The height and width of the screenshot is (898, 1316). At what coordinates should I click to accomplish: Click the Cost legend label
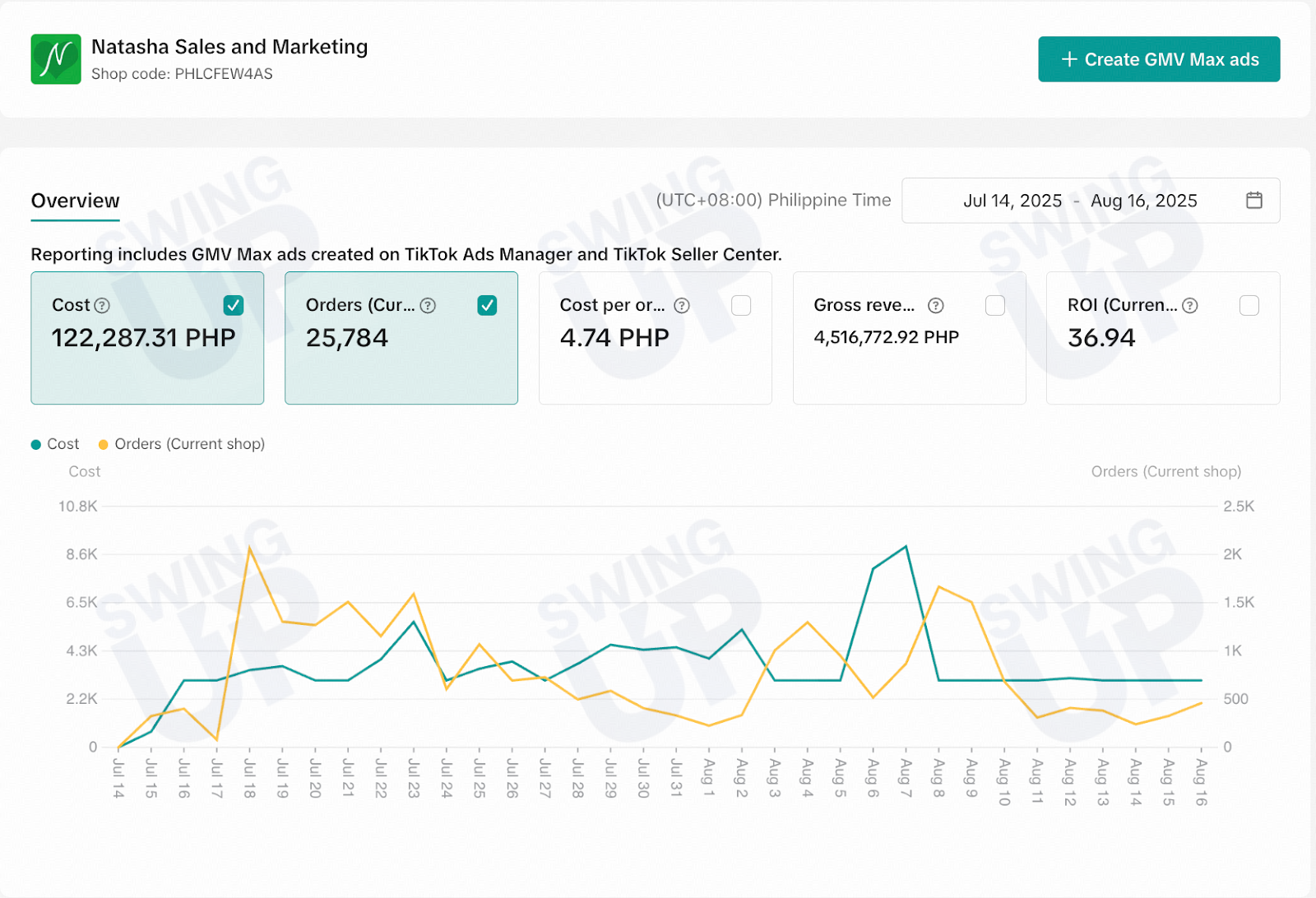tap(63, 444)
